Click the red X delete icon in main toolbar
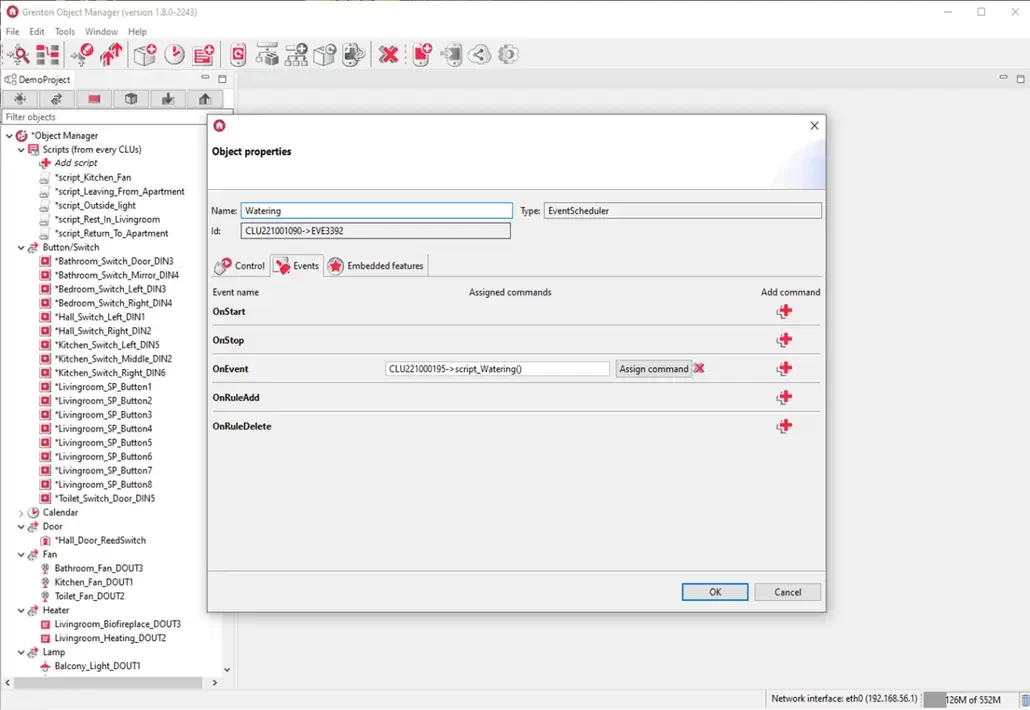The width and height of the screenshot is (1030, 710). click(x=388, y=55)
